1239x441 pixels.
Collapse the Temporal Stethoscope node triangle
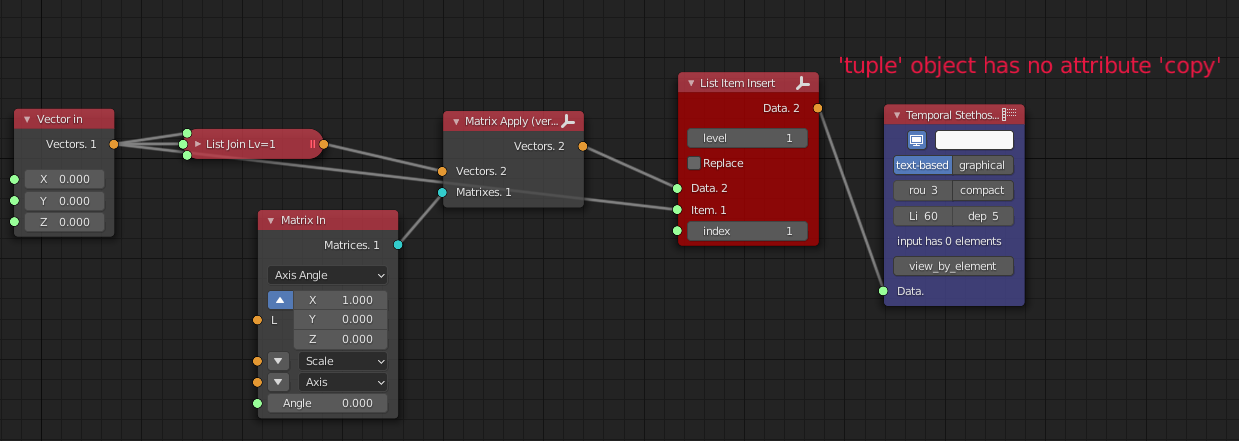tap(896, 115)
